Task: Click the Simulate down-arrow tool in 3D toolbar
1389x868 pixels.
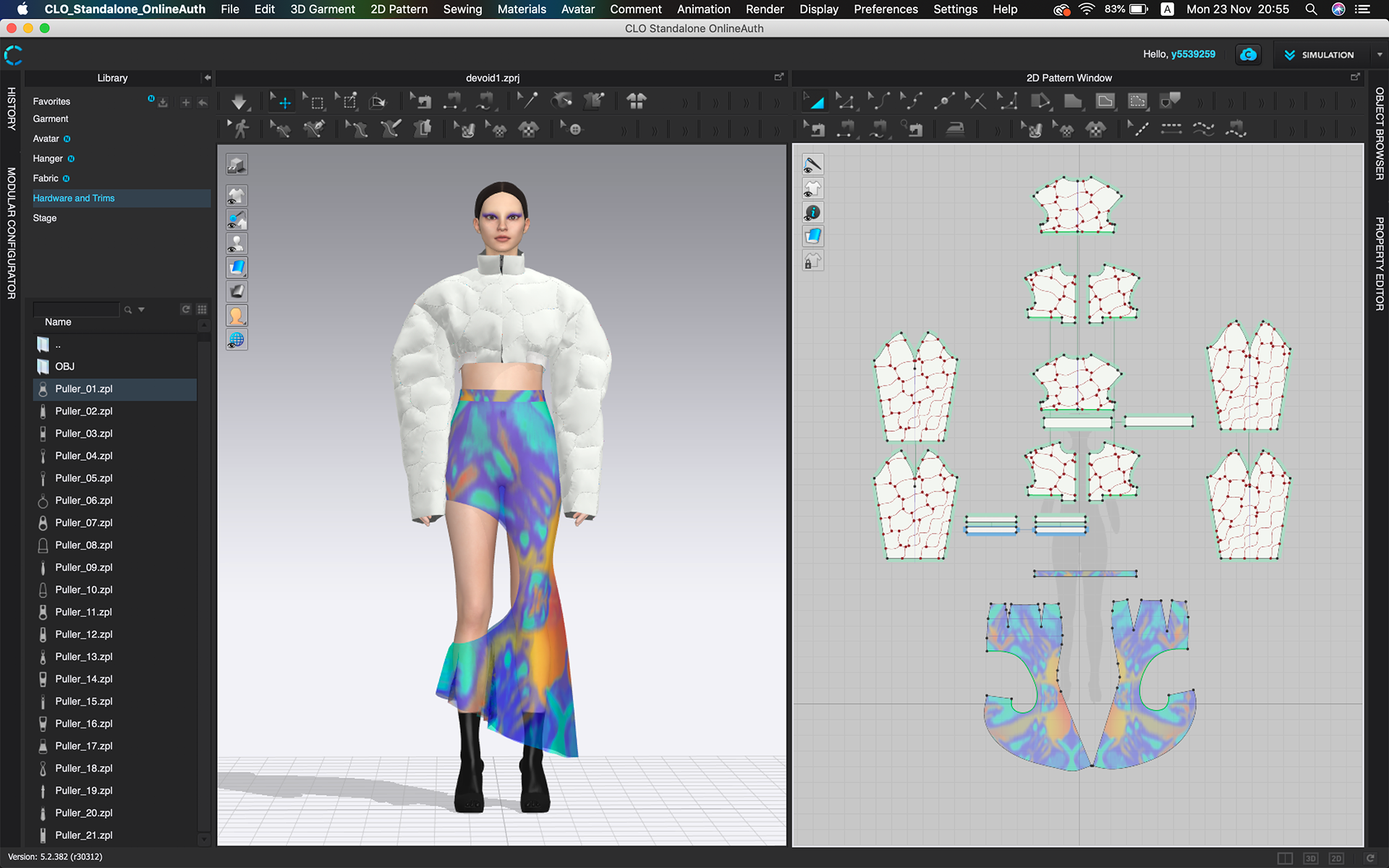Action: coord(239,102)
